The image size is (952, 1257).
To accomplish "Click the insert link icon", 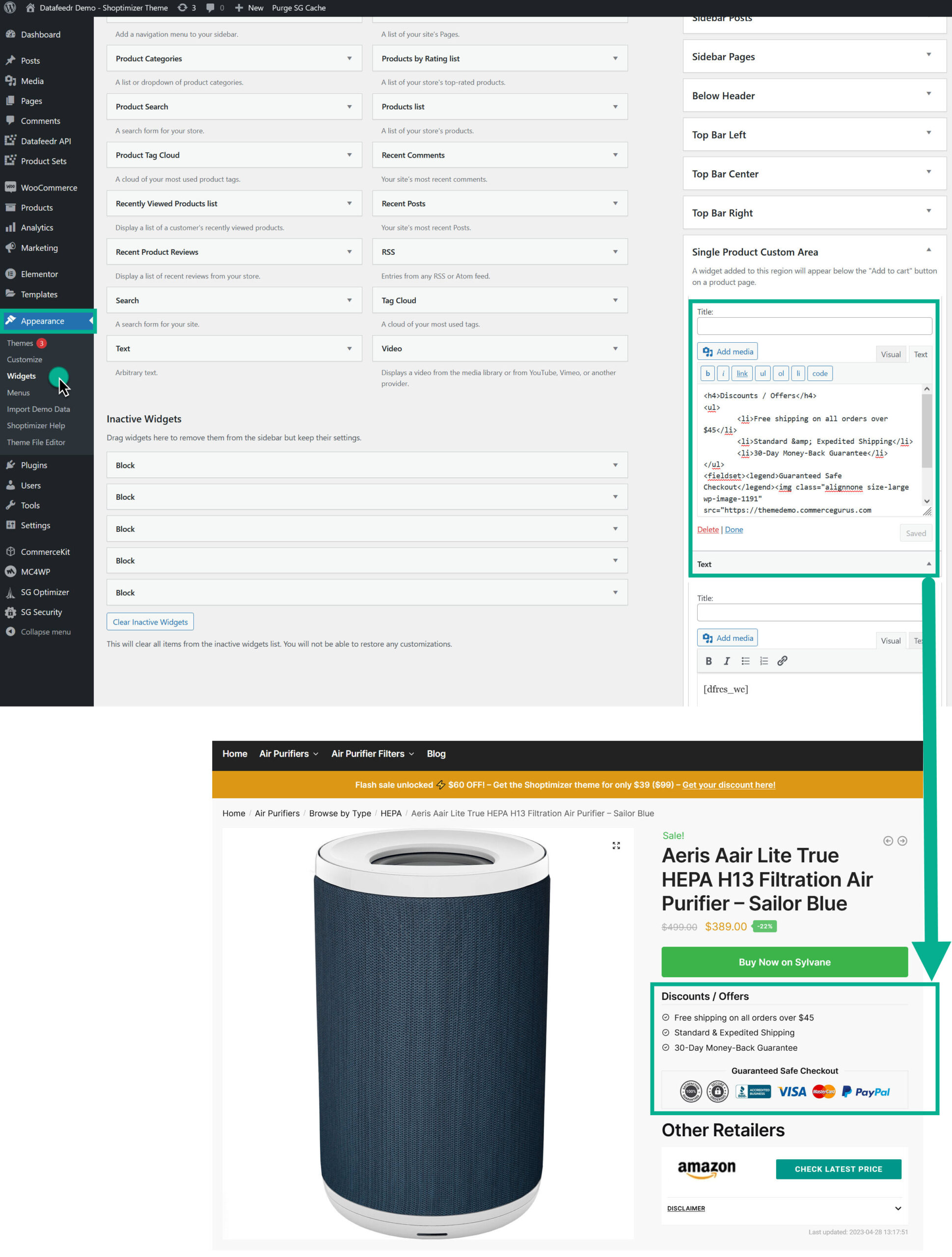I will pos(782,661).
